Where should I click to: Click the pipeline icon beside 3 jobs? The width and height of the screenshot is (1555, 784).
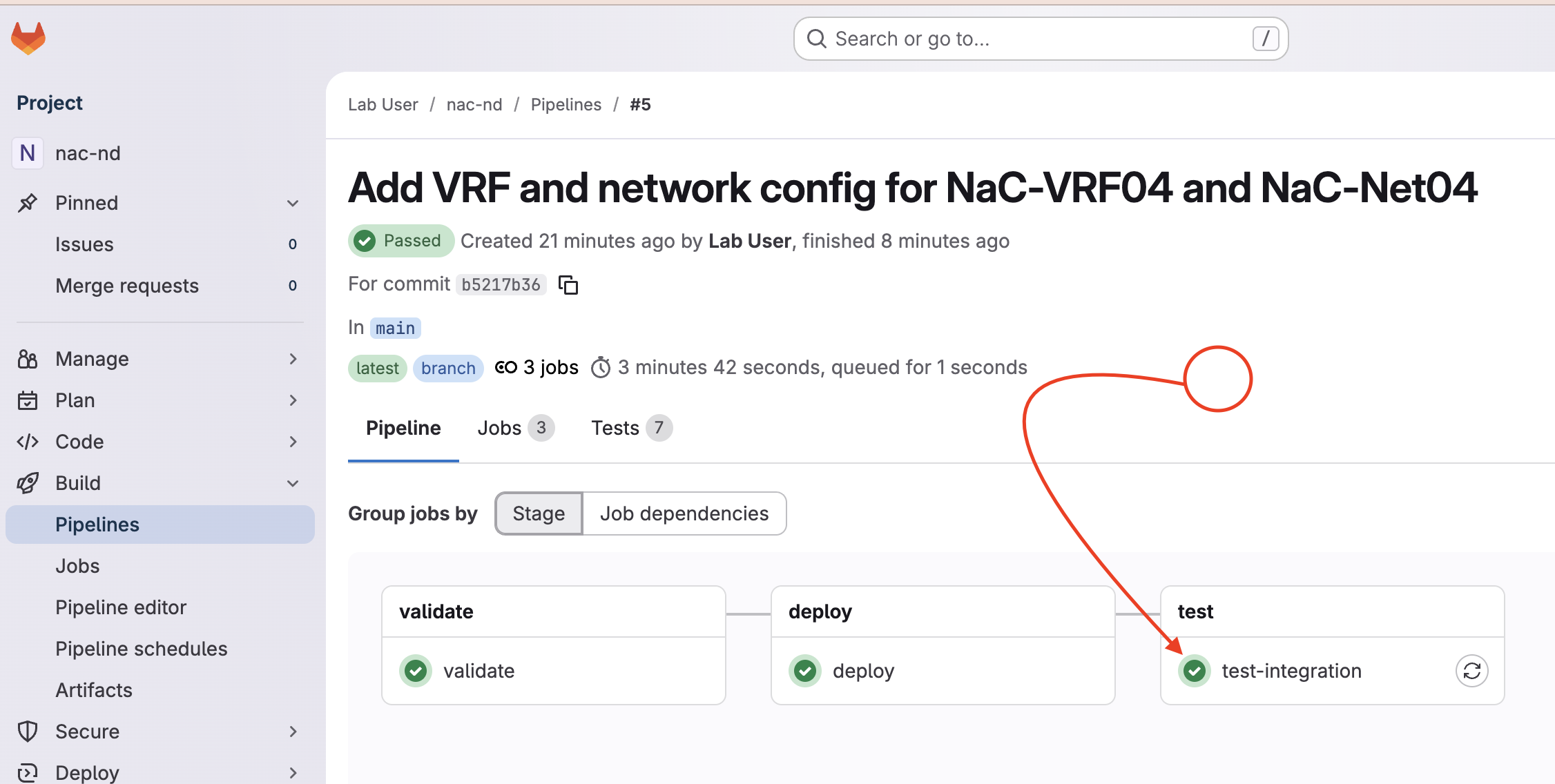click(x=506, y=367)
